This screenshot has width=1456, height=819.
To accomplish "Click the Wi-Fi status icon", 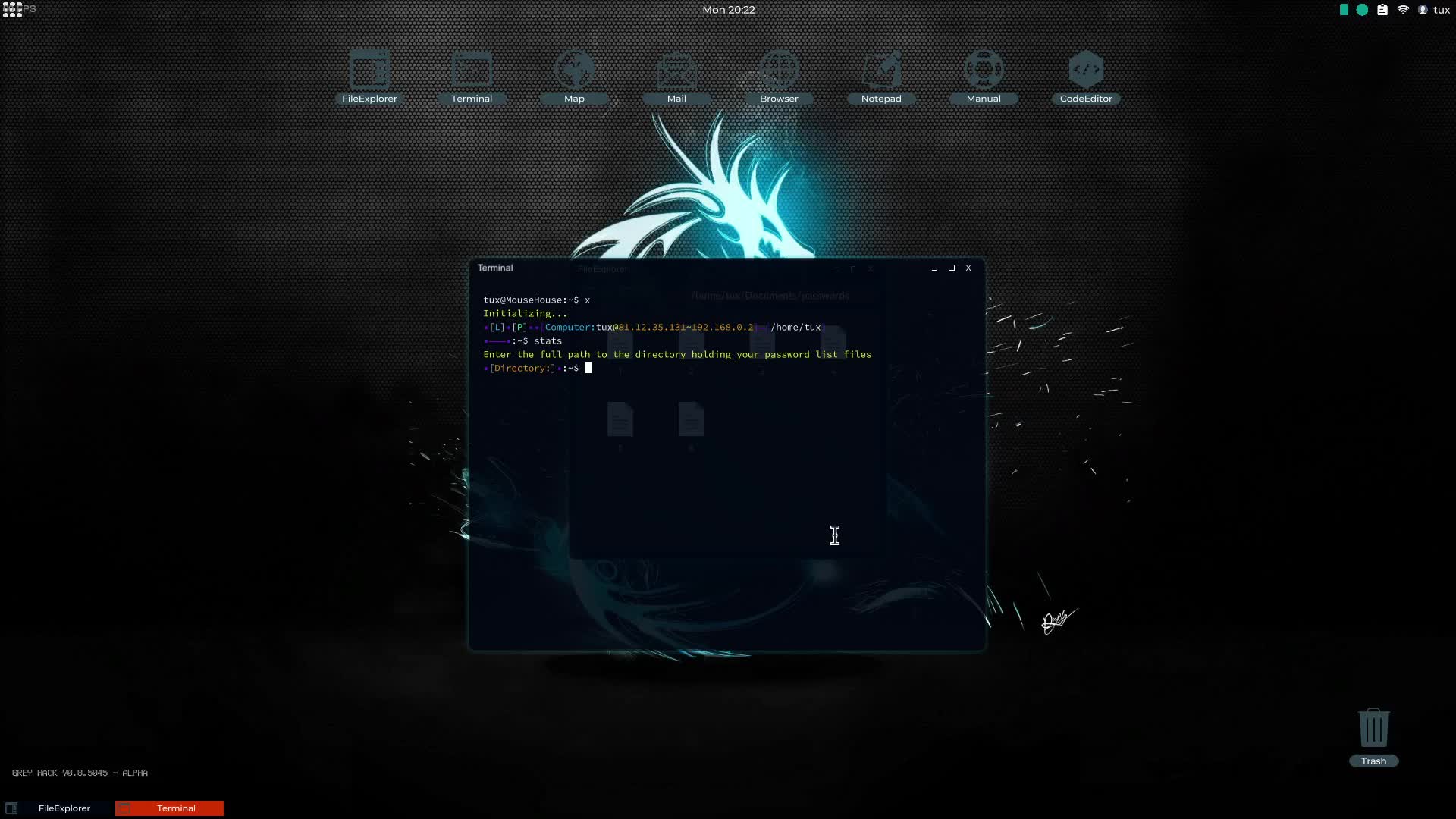I will click(x=1403, y=10).
